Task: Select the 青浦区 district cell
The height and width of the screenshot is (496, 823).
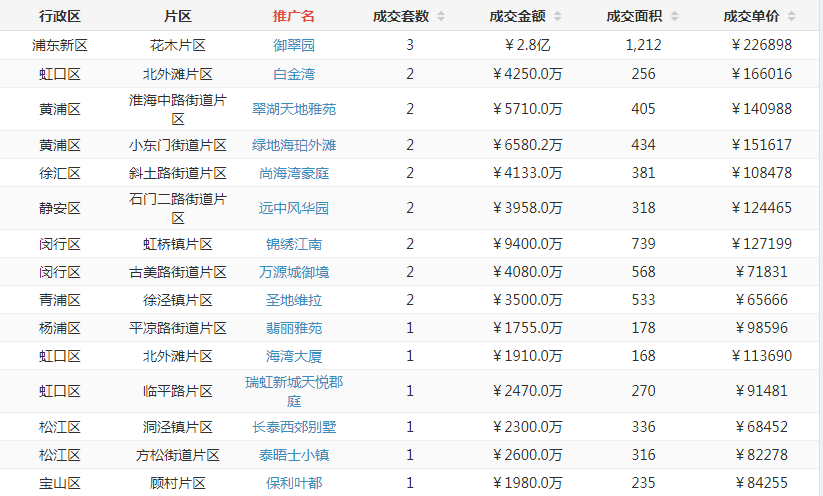Action: [59, 300]
